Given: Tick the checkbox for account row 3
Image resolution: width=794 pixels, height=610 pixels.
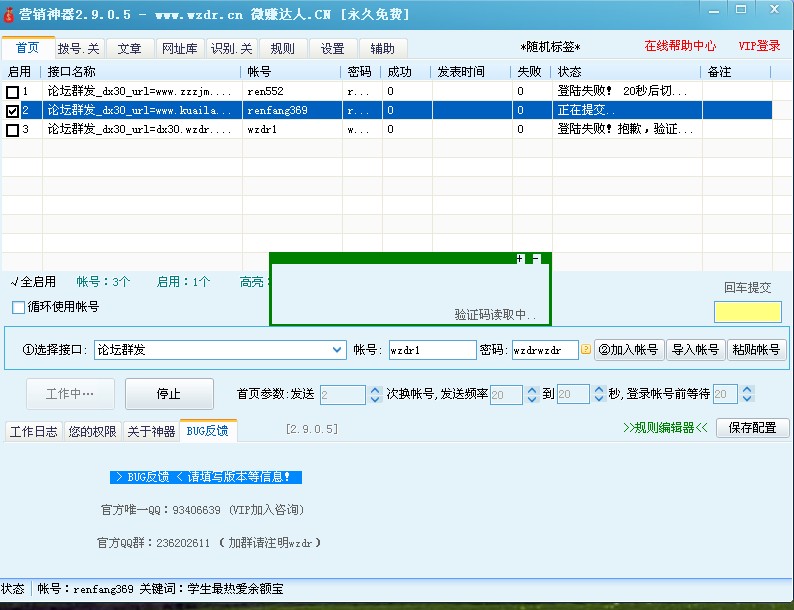Looking at the screenshot, I should click(x=12, y=130).
